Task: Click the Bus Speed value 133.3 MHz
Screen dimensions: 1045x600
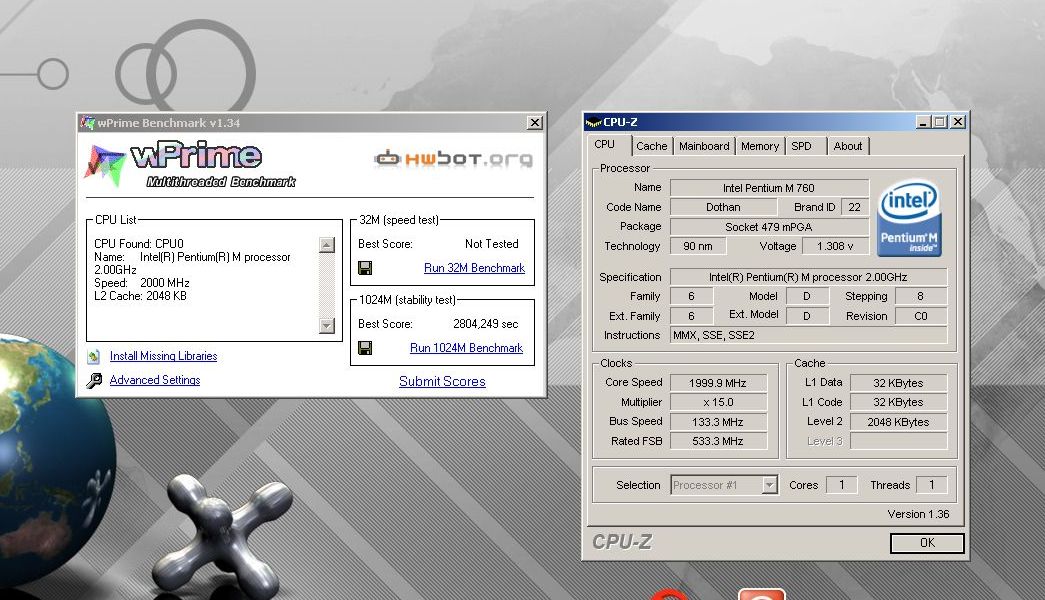Action: [718, 421]
